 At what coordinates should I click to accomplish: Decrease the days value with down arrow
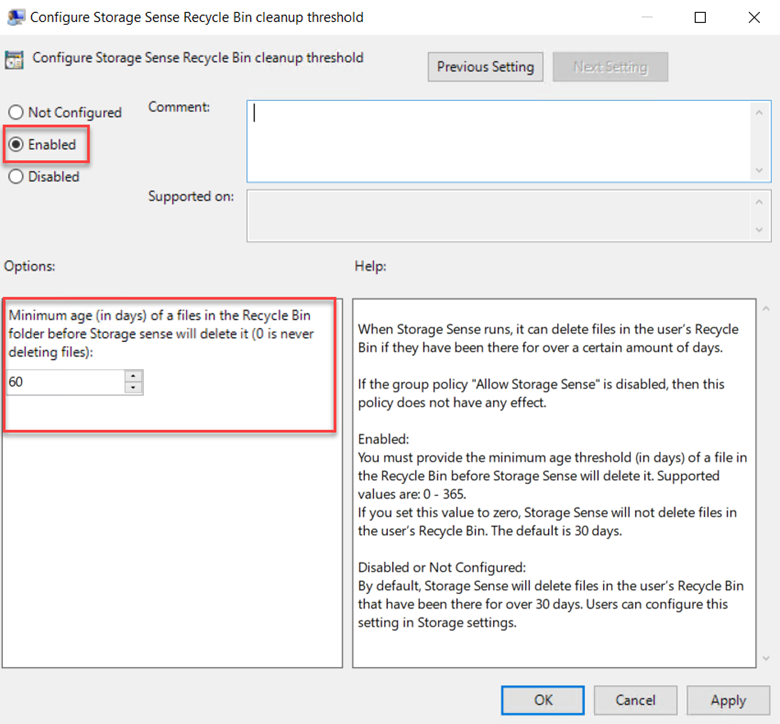133,388
